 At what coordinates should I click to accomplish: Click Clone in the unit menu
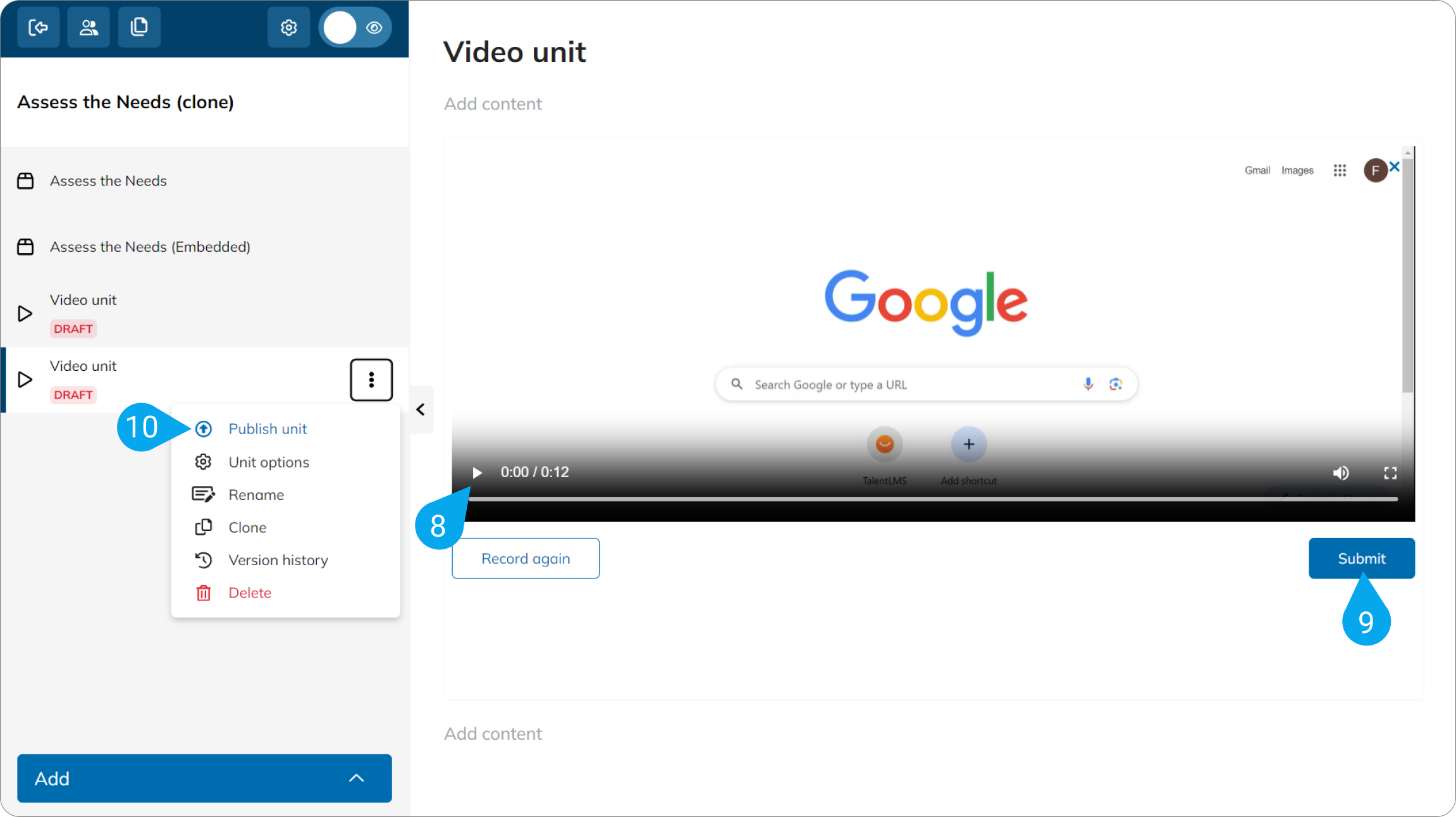[x=247, y=527]
